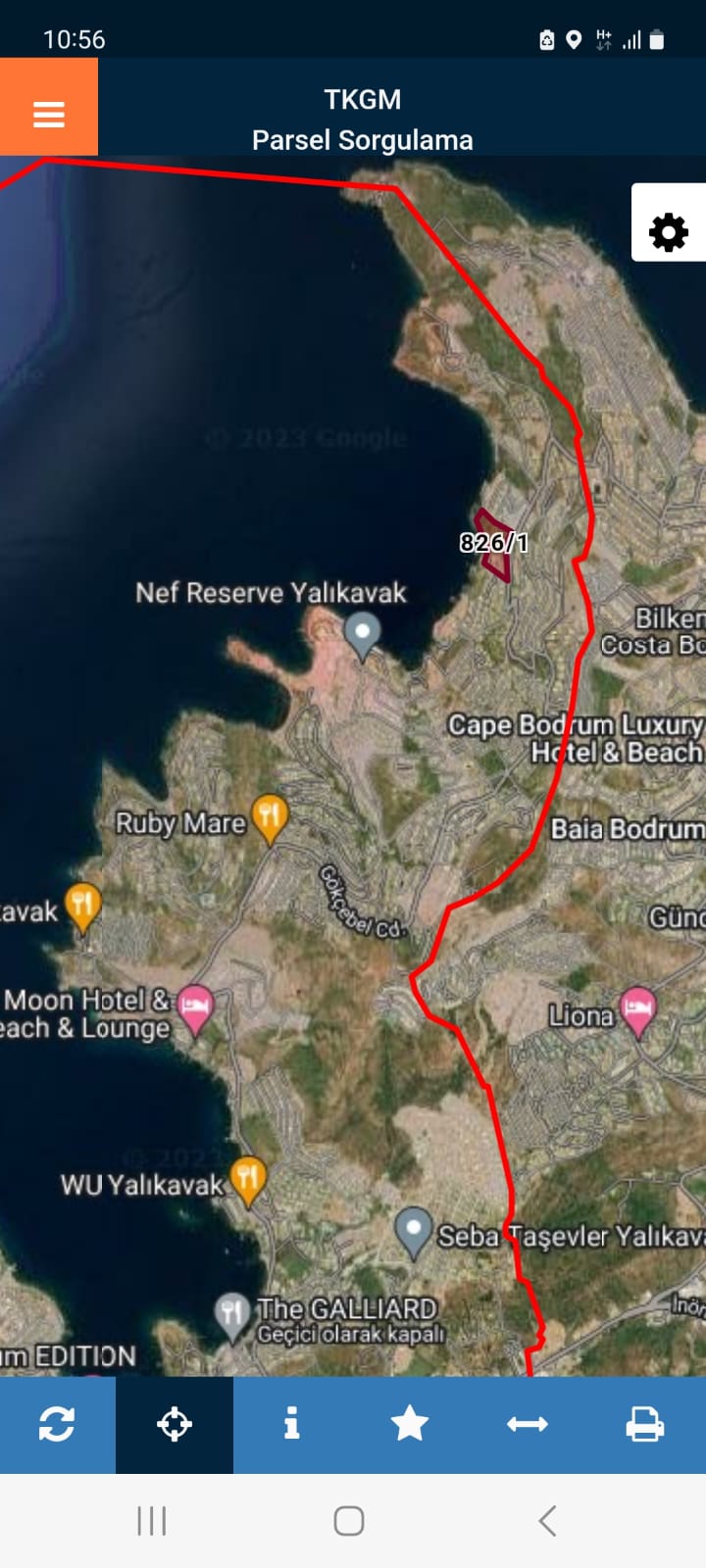The height and width of the screenshot is (1568, 706).
Task: Tap the Ruby Mare restaurant marker
Action: 270,818
